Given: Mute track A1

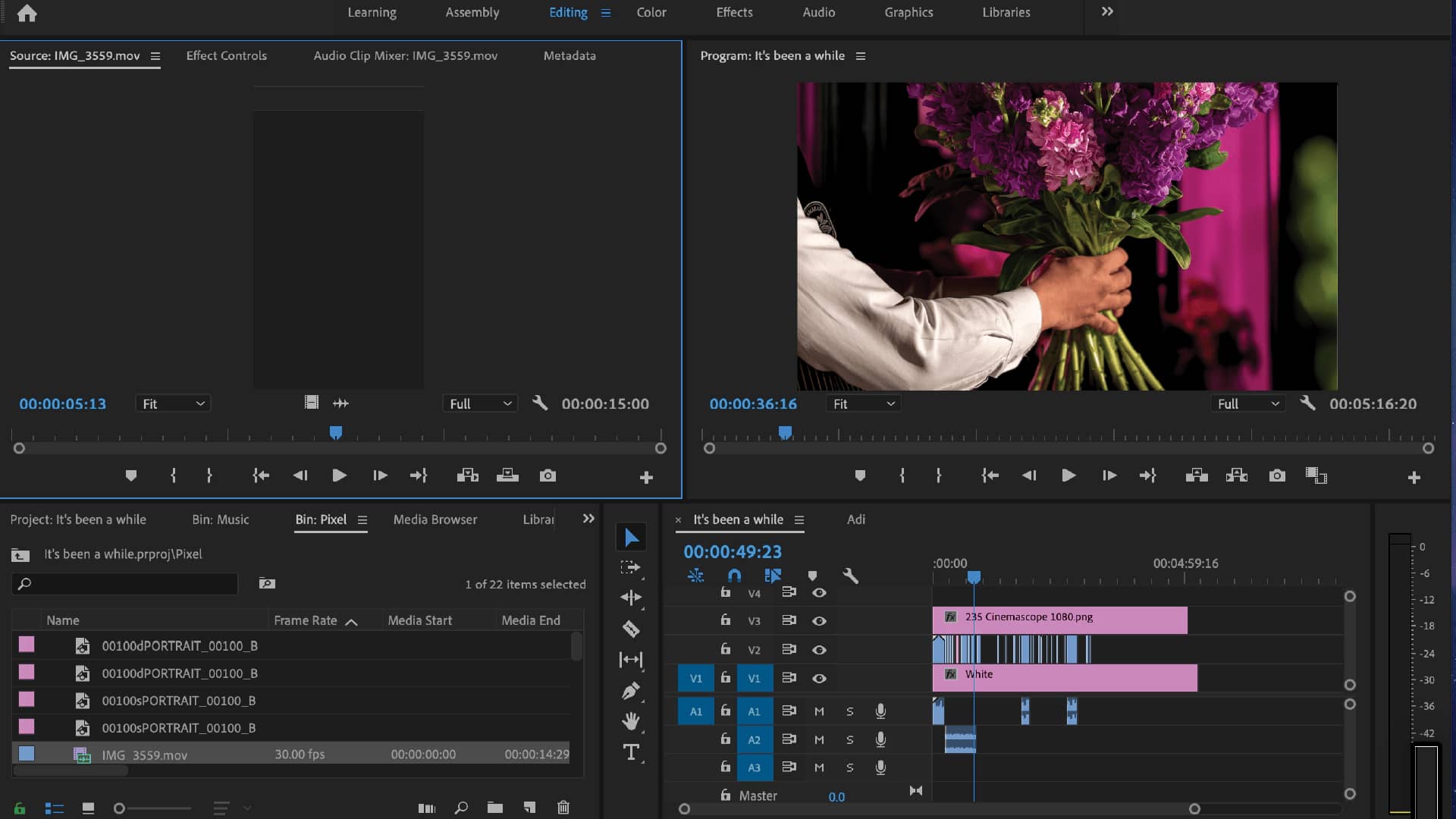Looking at the screenshot, I should pos(819,711).
